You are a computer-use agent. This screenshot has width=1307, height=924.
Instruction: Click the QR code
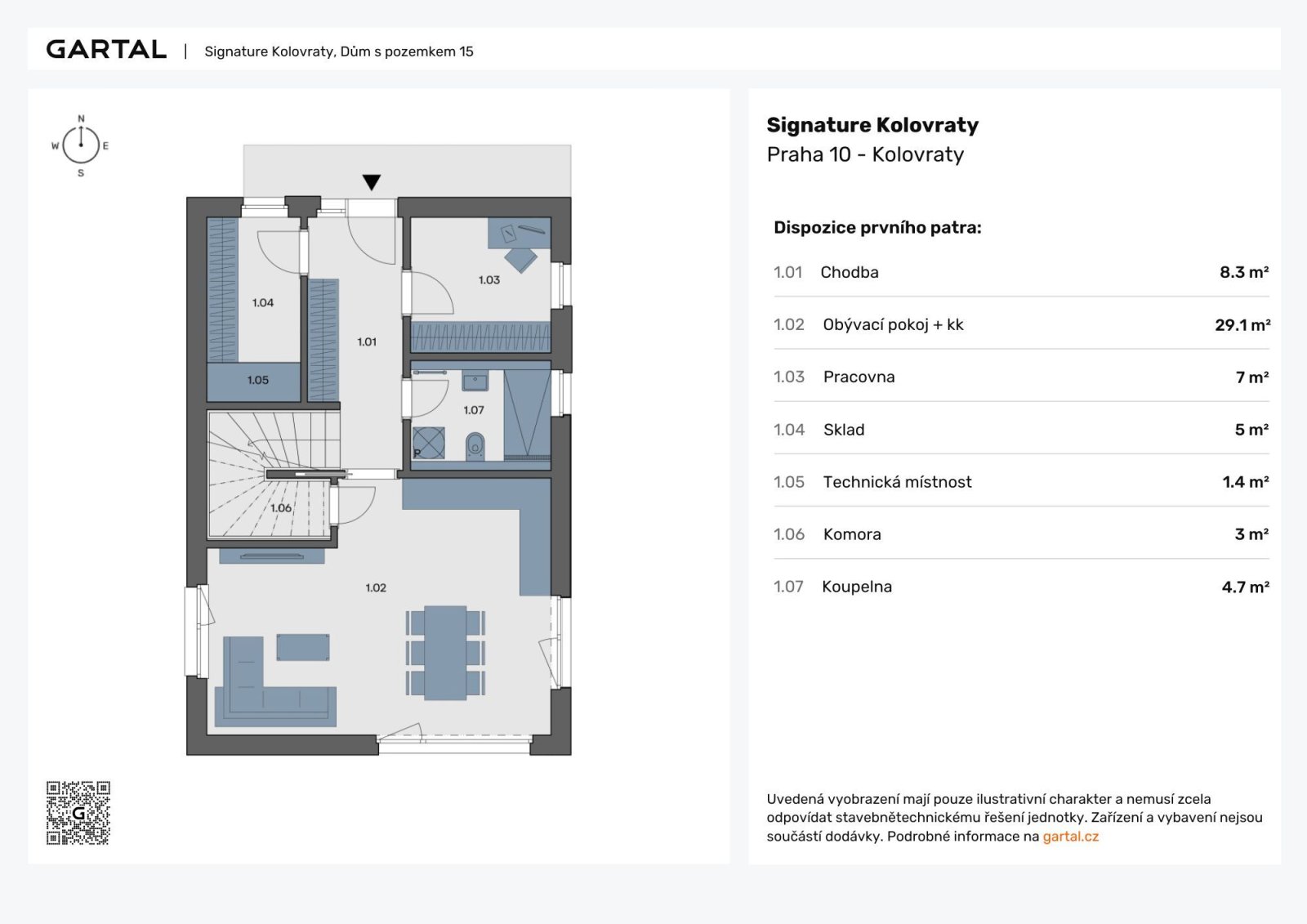78,813
